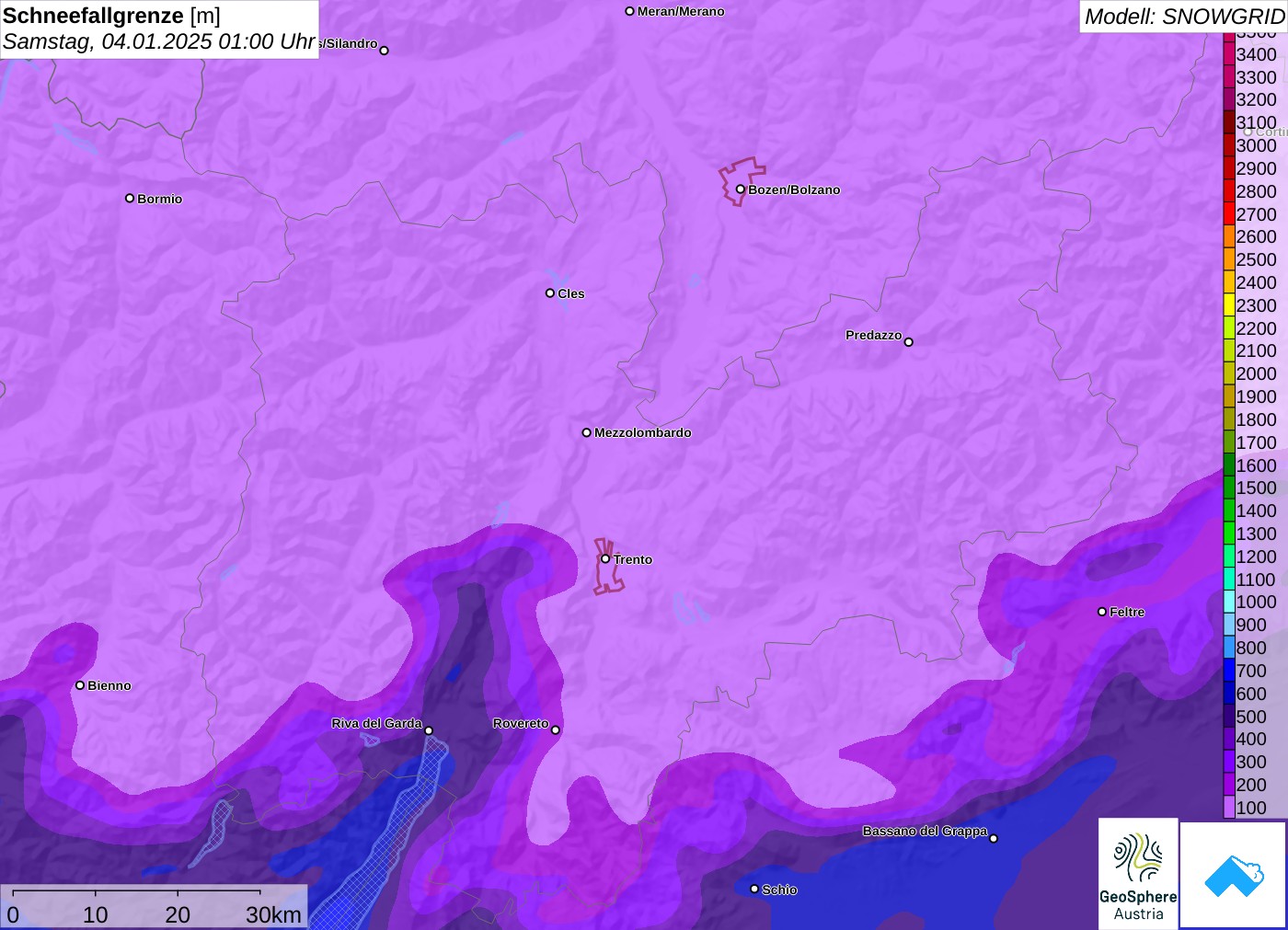Select the Feltre city marker

click(1102, 612)
